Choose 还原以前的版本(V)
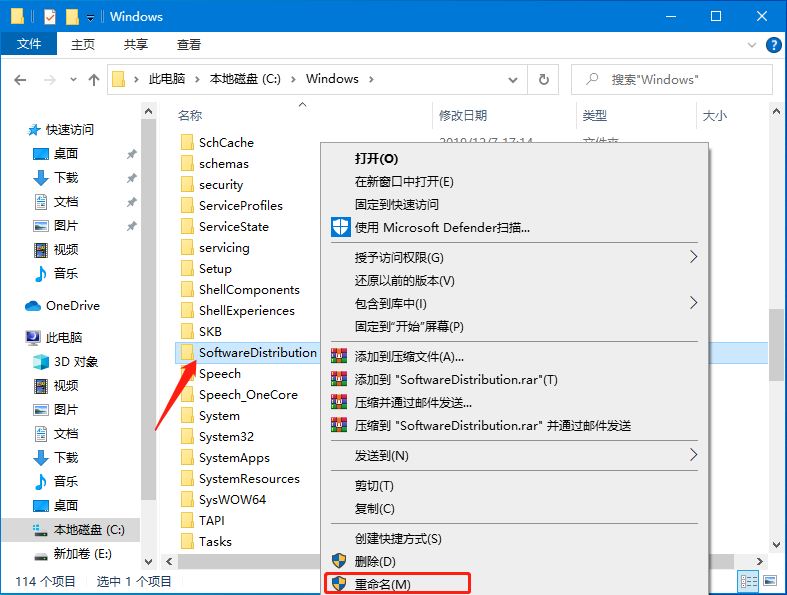The image size is (787, 595). click(x=405, y=281)
